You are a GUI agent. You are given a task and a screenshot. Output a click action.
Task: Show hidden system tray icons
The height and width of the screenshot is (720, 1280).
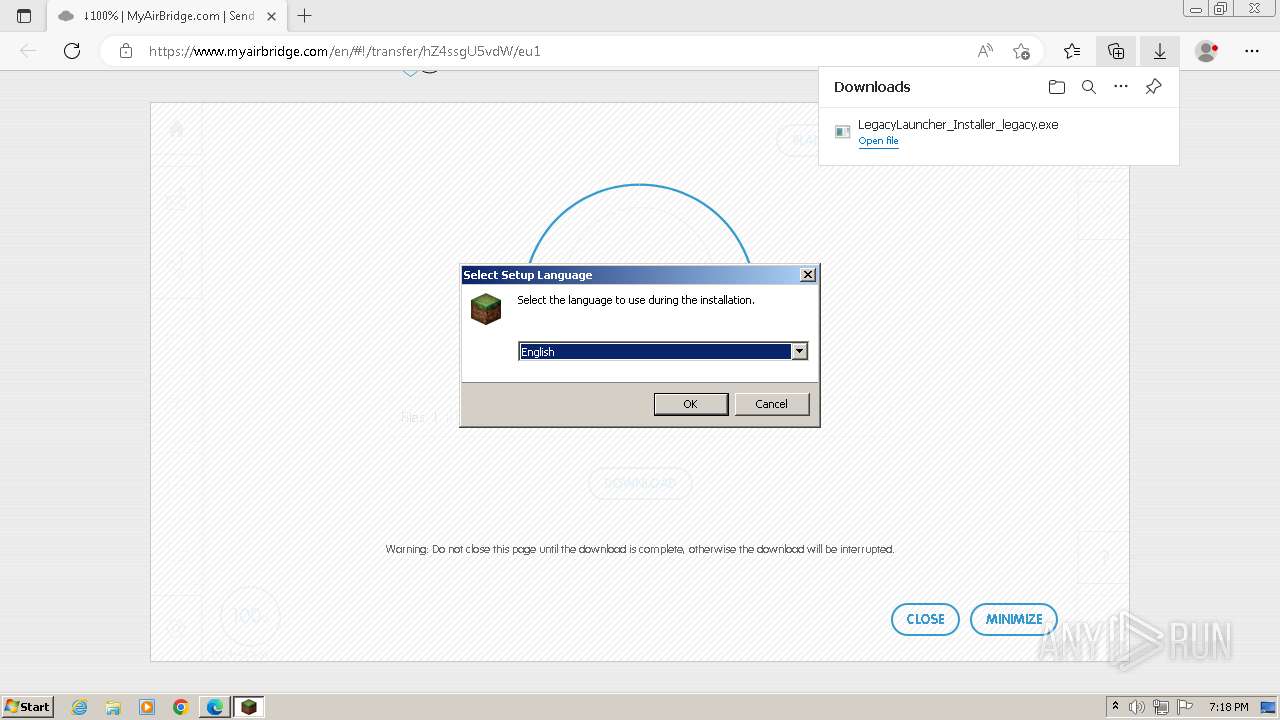coord(1115,707)
